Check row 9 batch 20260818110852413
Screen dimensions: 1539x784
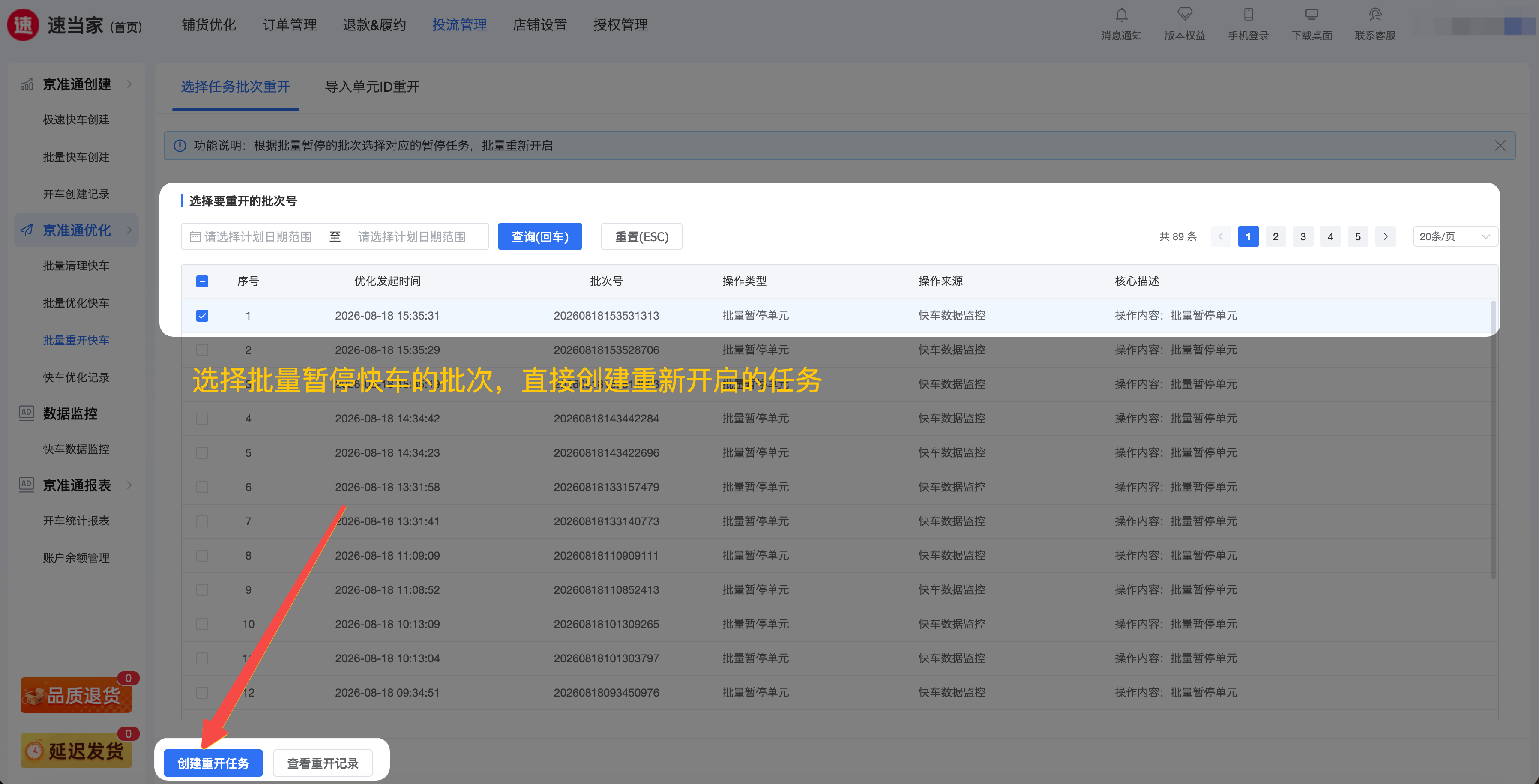coord(203,590)
